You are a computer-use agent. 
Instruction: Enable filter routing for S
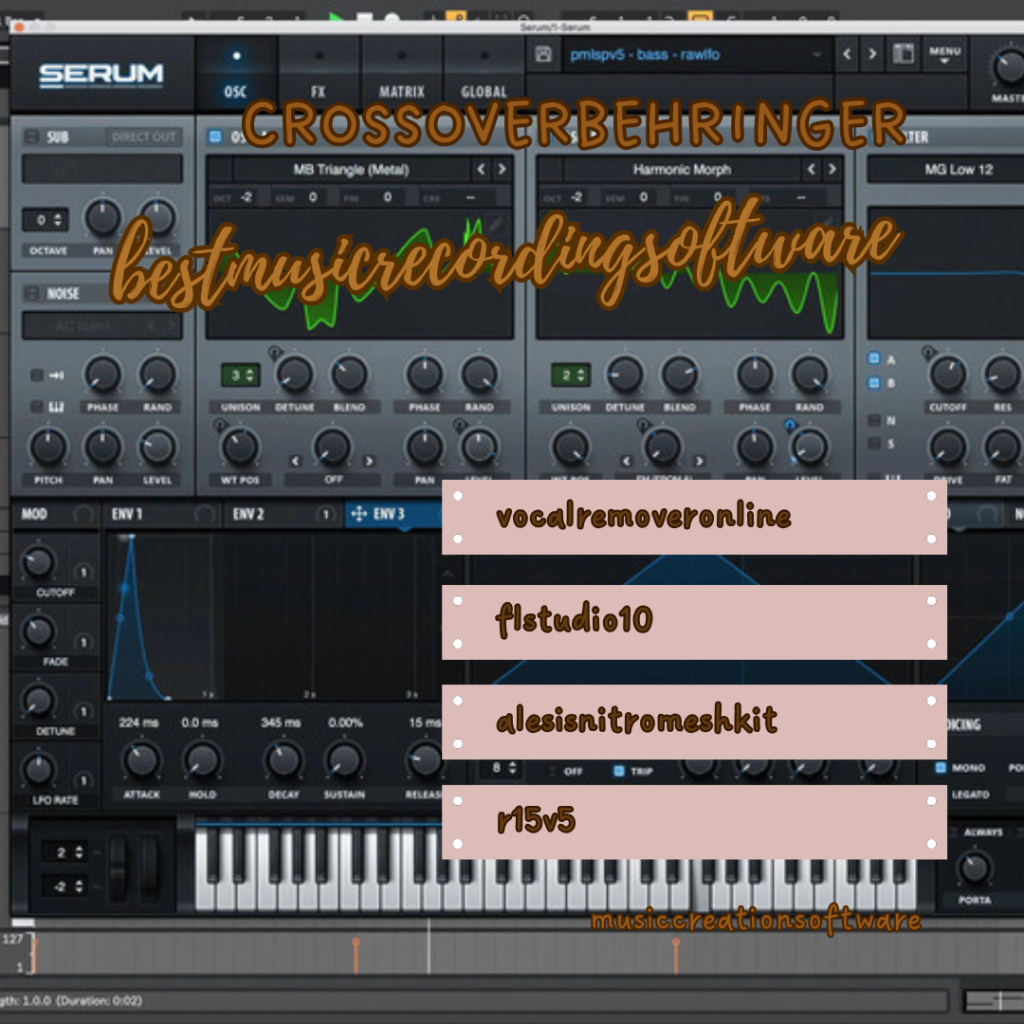coord(874,443)
